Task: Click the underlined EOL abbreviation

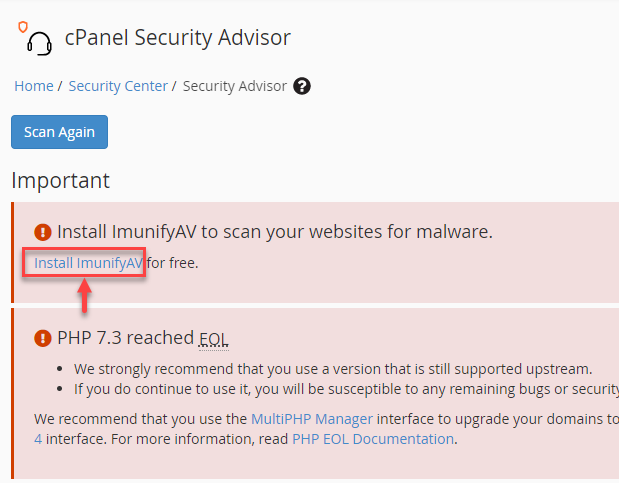Action: pyautogui.click(x=214, y=338)
